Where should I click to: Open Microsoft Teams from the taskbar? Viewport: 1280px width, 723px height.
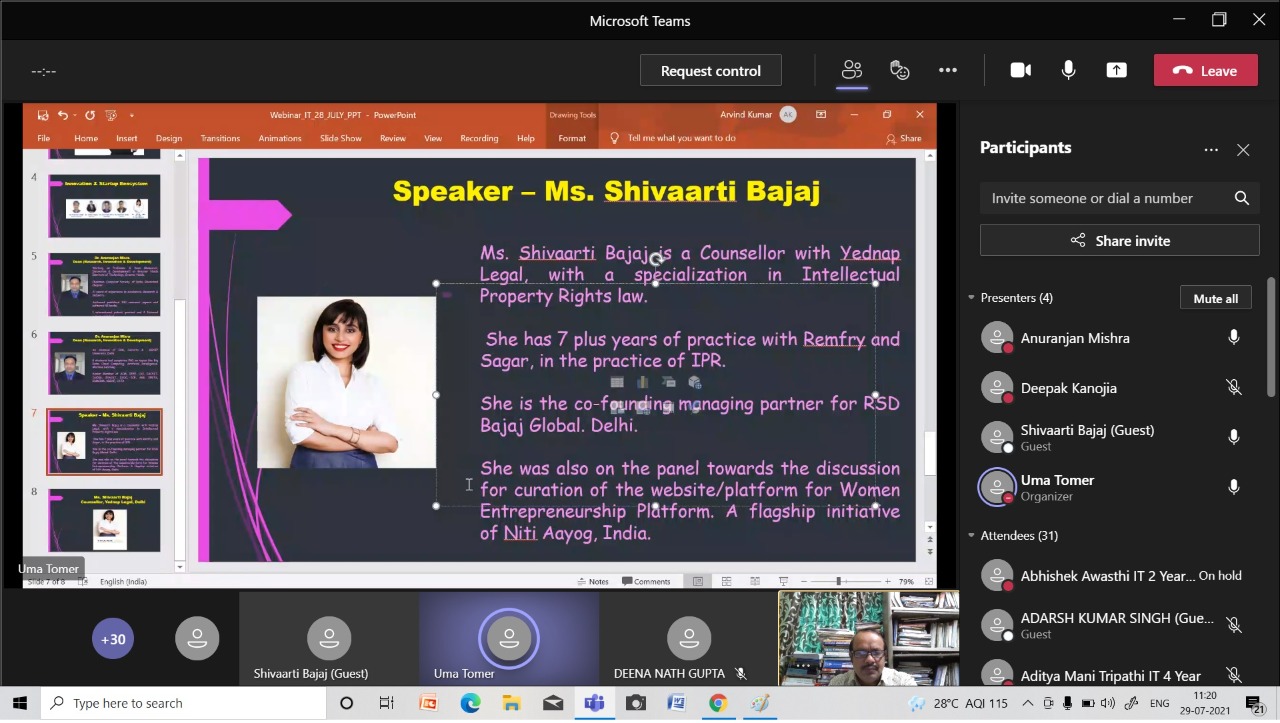[594, 703]
